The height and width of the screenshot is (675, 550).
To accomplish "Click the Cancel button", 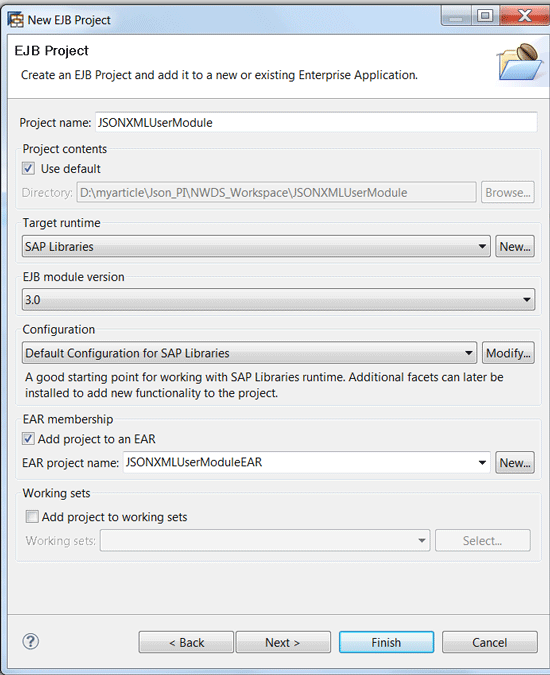I will (x=489, y=642).
